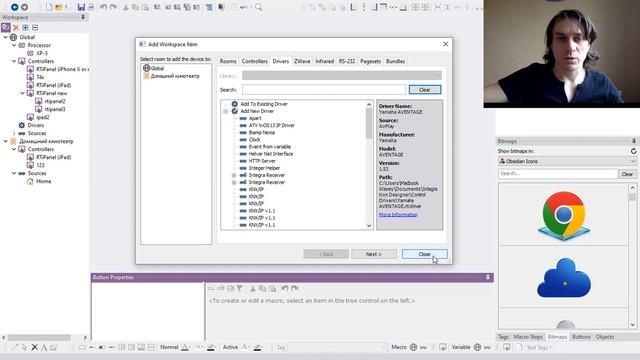Click the Next > button in dialog
The image size is (640, 360).
[x=373, y=254]
